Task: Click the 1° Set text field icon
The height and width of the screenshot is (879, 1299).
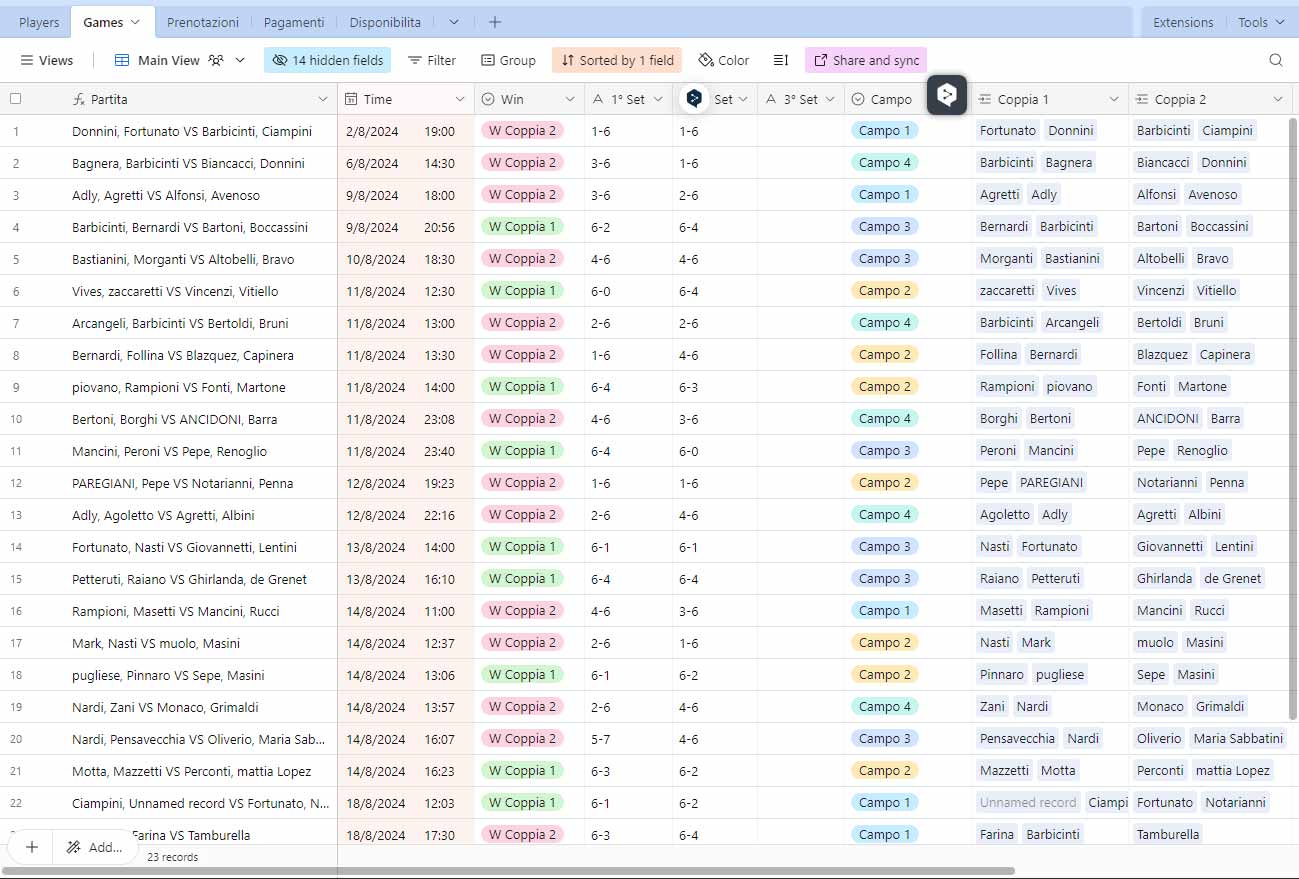Action: [598, 99]
